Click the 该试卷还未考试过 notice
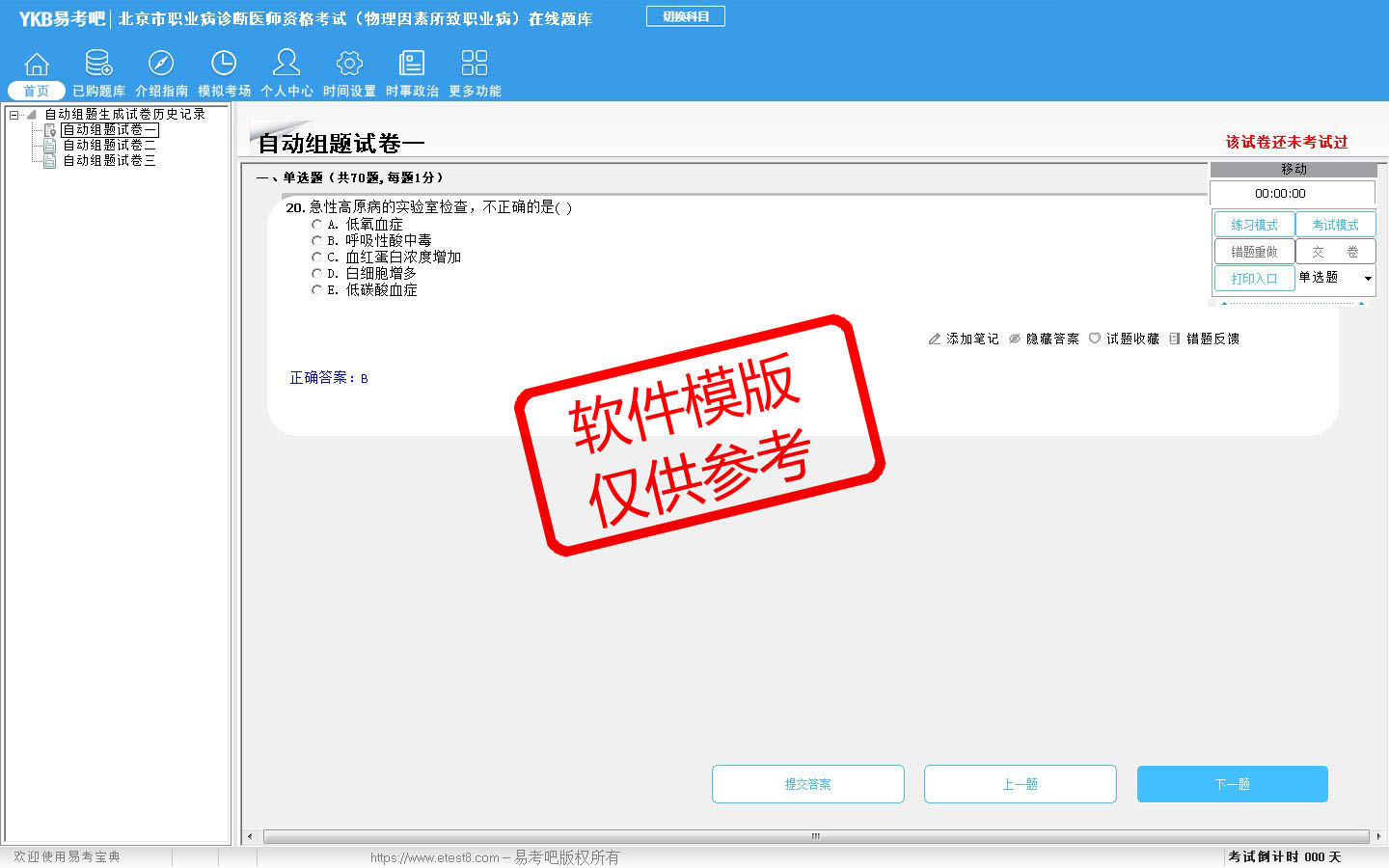This screenshot has height=868, width=1389. 1287,142
